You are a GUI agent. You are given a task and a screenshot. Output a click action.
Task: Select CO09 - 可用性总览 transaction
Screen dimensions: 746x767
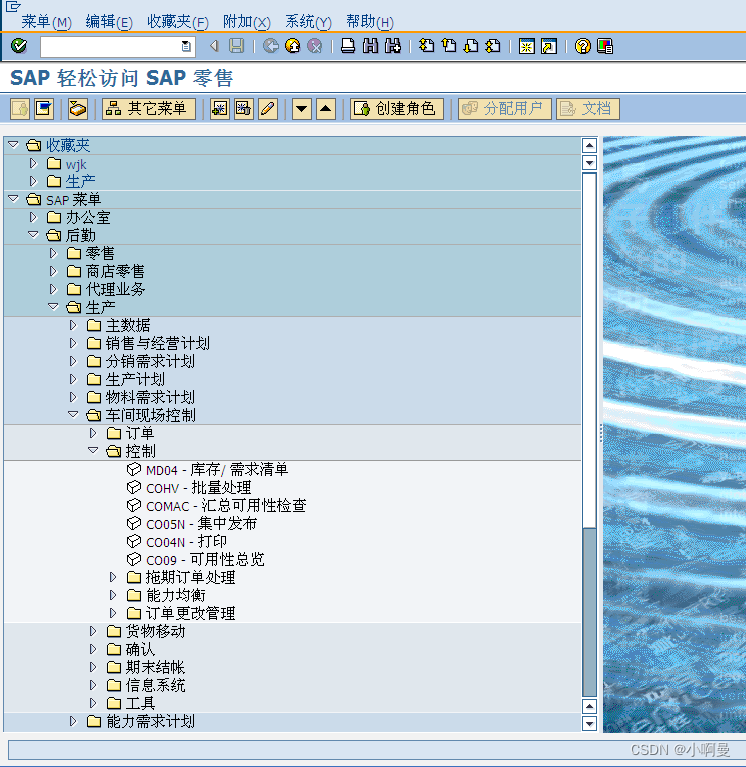205,560
